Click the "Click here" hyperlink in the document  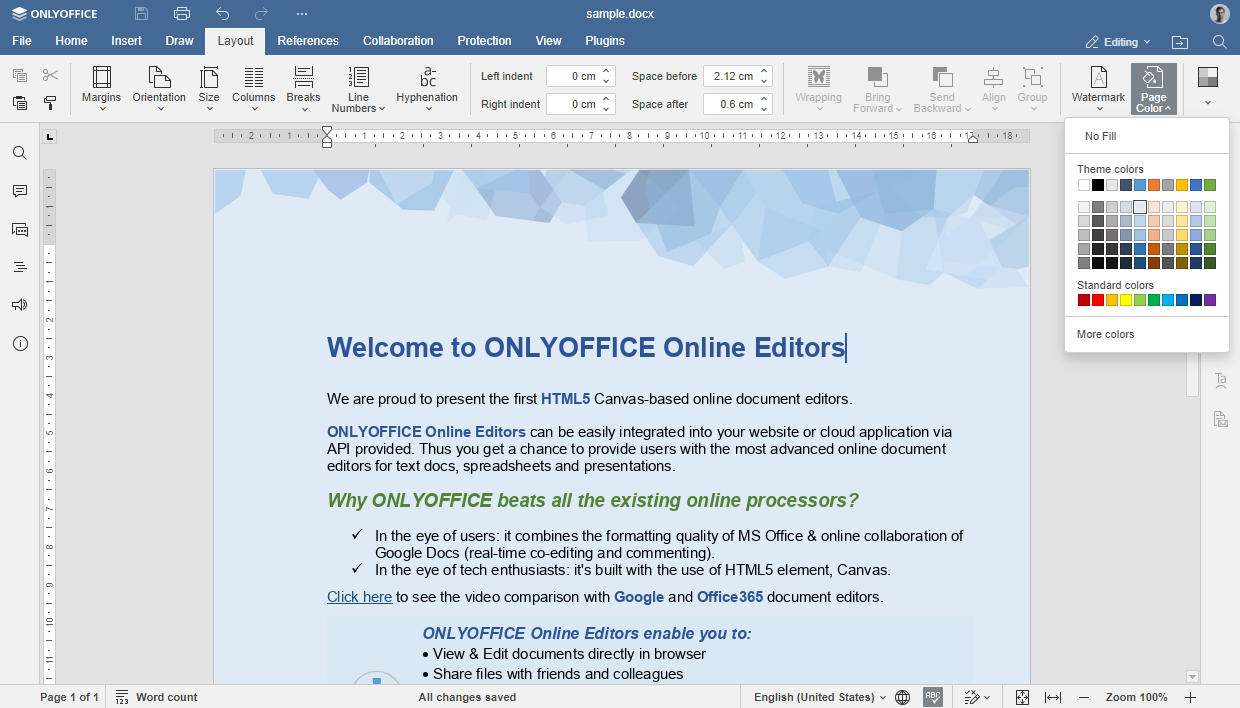click(359, 596)
